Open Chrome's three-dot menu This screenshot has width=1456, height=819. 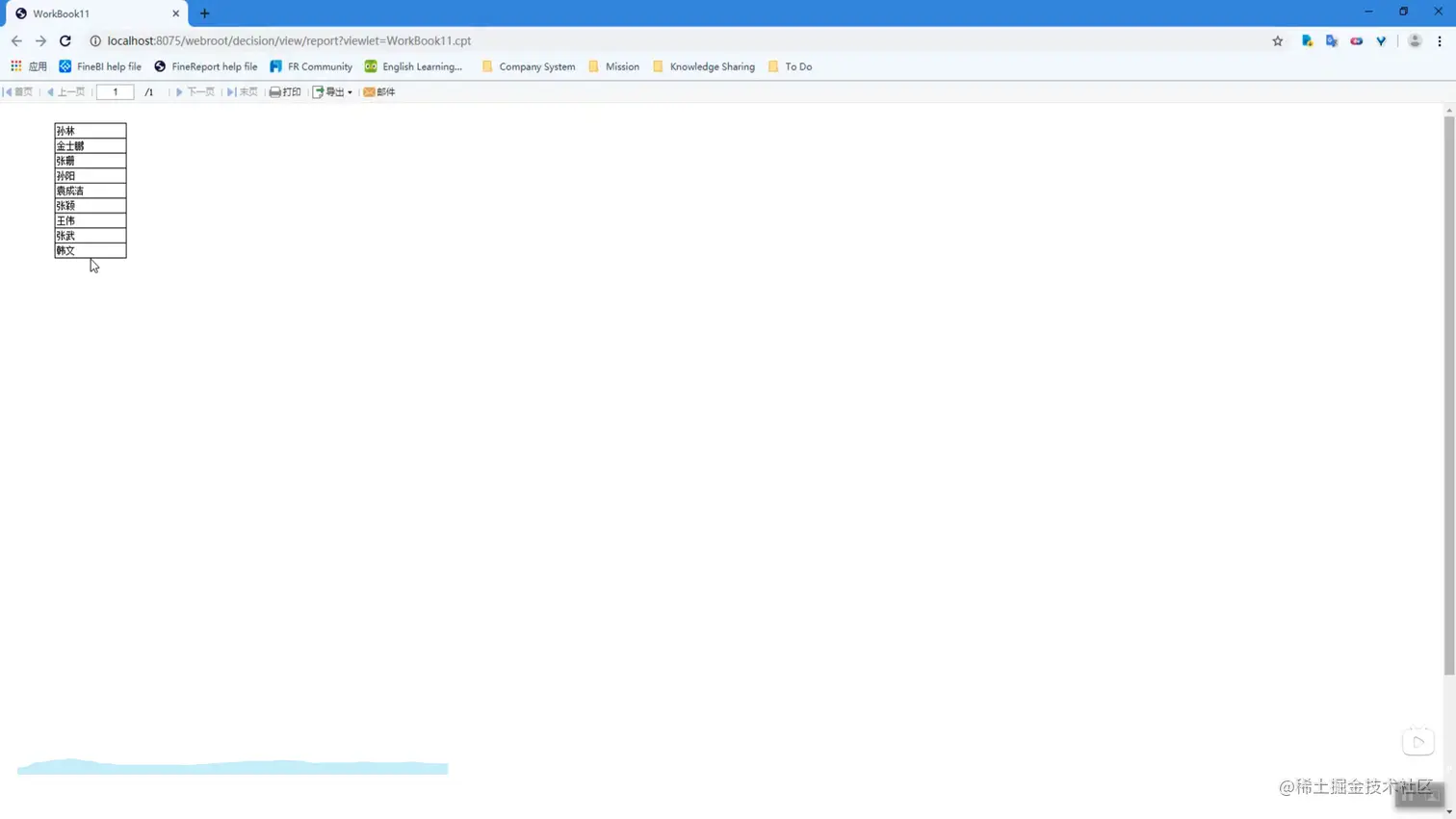point(1440,40)
